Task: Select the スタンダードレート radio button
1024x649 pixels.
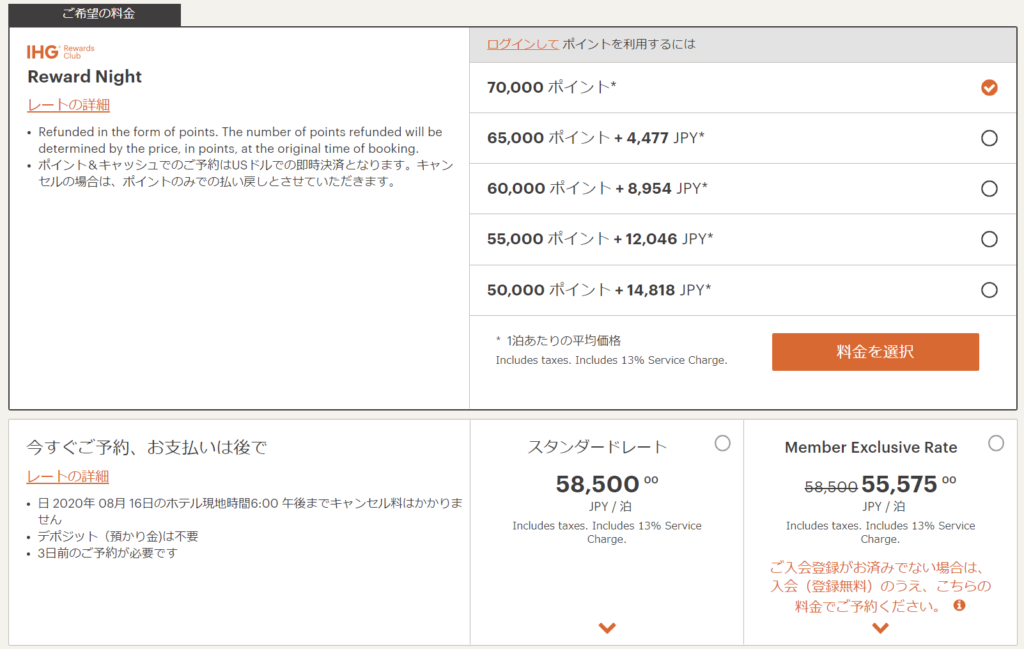Action: (x=723, y=444)
